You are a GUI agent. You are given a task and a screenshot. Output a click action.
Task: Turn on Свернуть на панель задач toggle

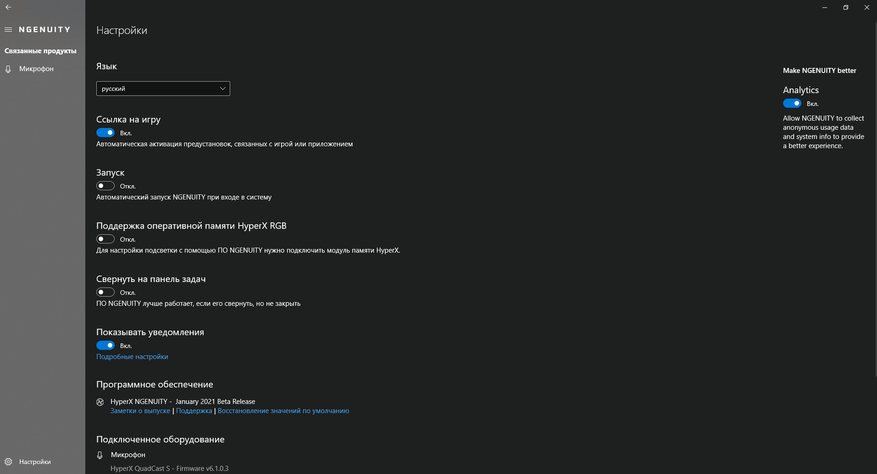105,292
